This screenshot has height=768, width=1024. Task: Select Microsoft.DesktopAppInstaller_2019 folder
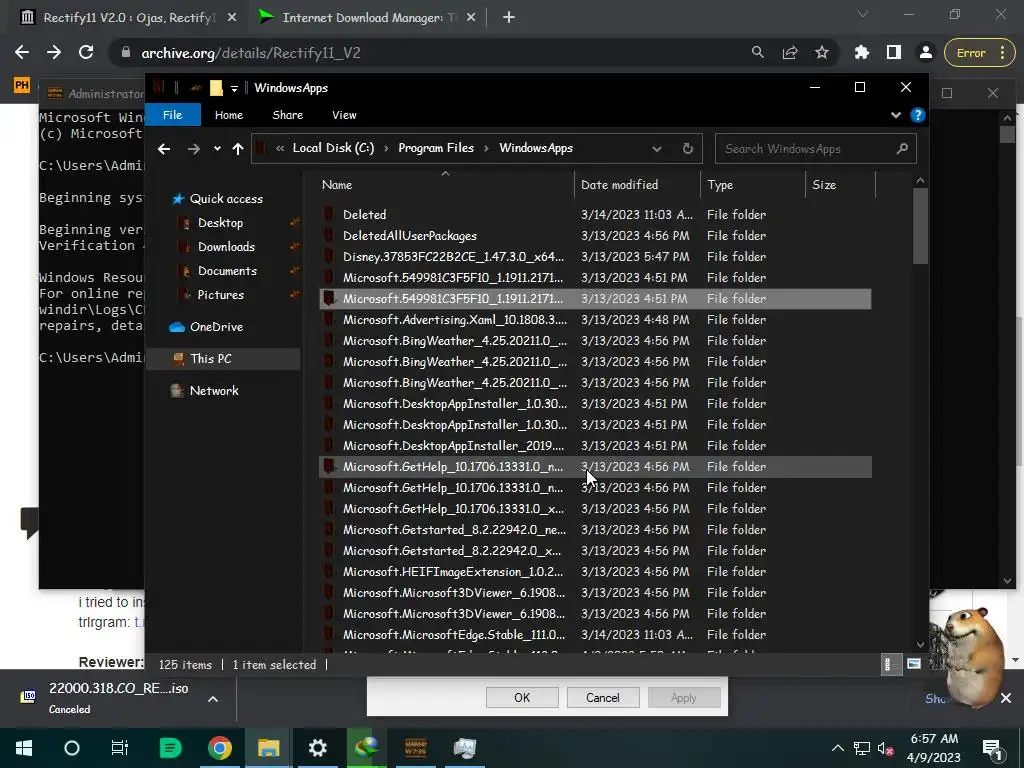(595, 445)
